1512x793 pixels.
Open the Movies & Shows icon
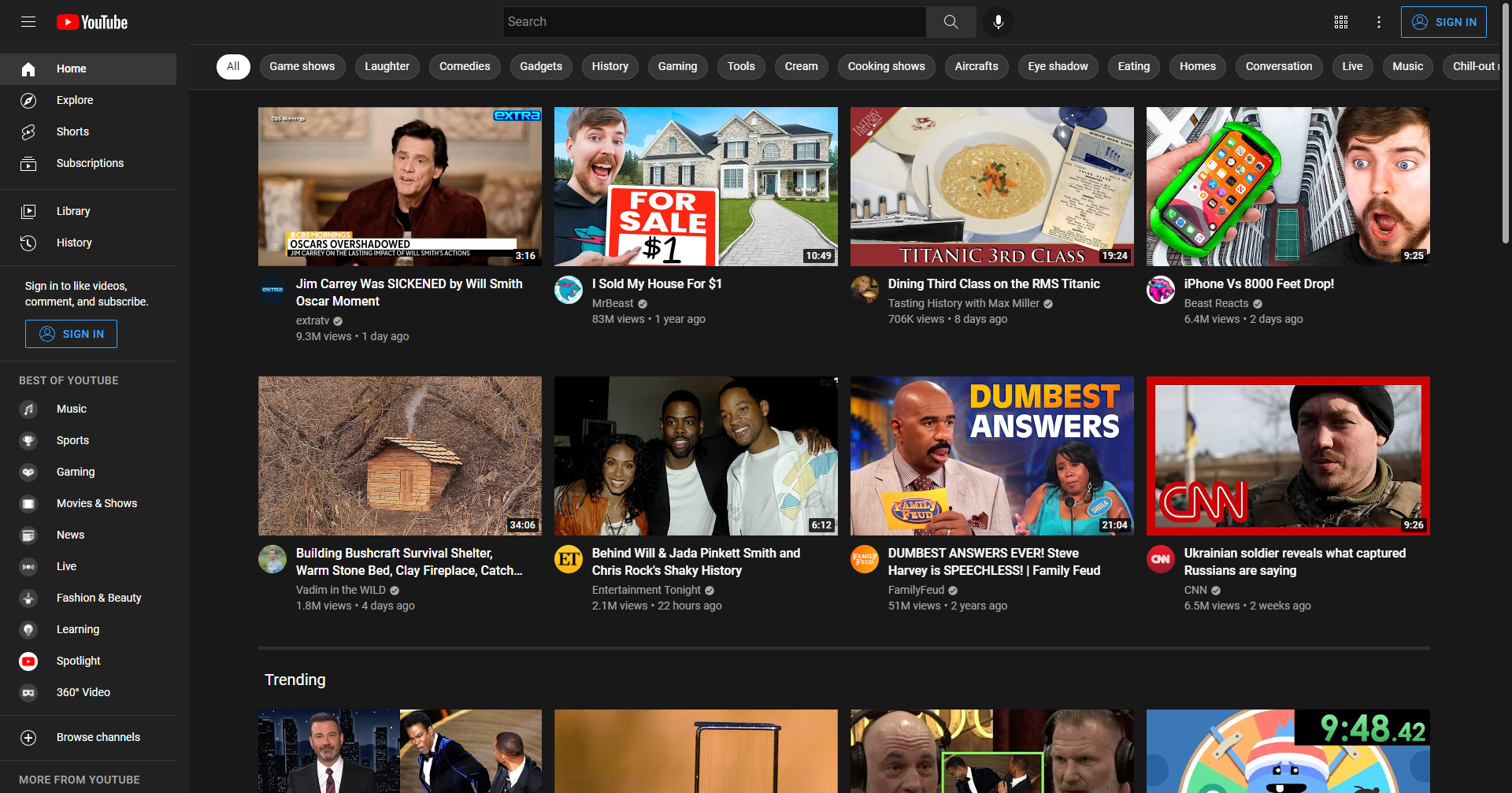(x=28, y=504)
